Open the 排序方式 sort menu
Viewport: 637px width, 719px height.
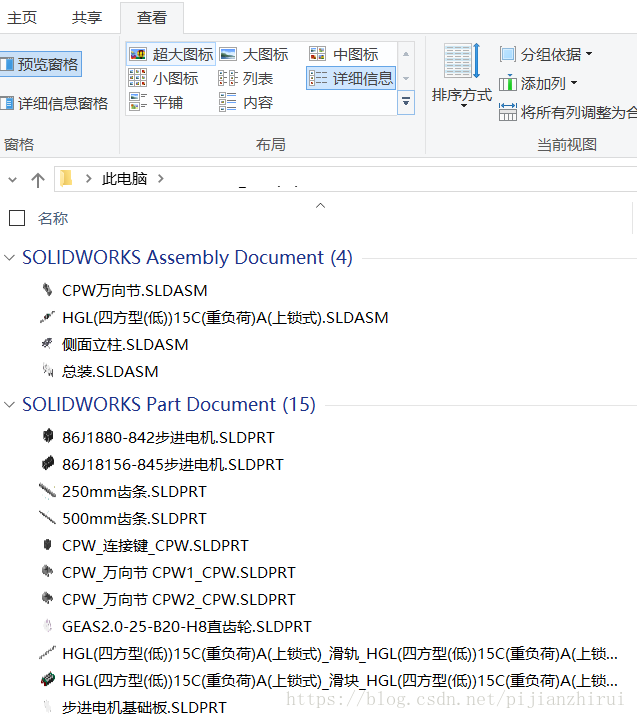click(462, 76)
